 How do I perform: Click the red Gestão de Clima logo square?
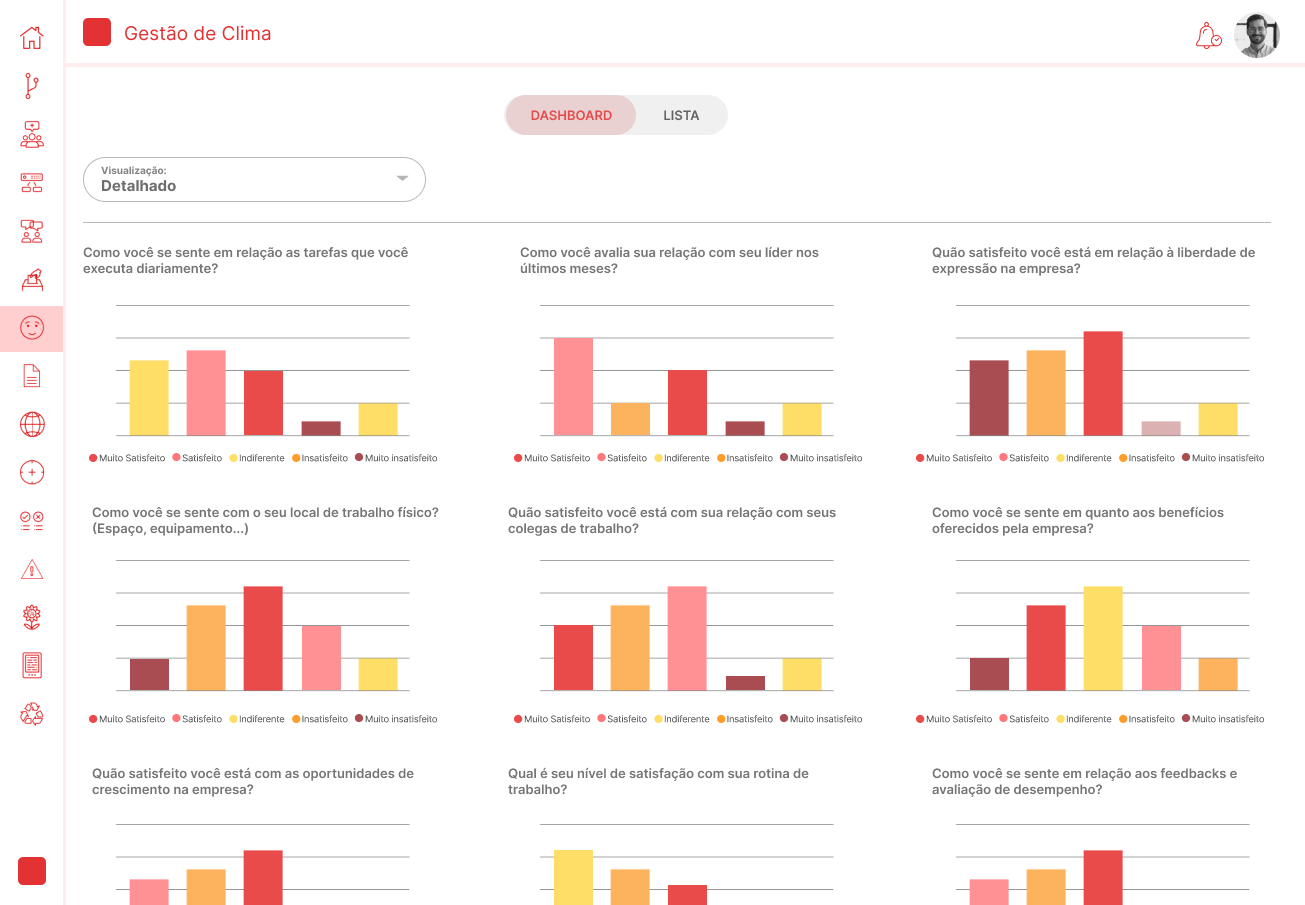[x=97, y=32]
